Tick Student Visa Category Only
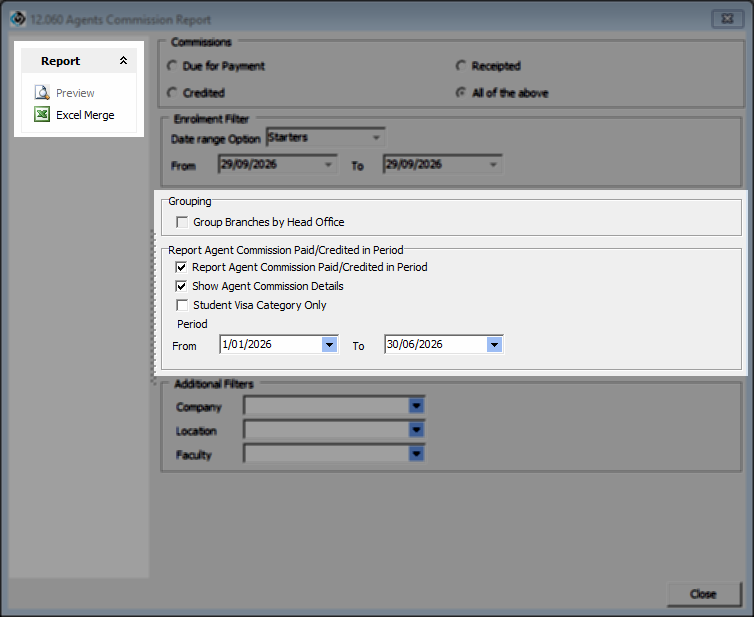Viewport: 754px width, 617px height. (182, 305)
